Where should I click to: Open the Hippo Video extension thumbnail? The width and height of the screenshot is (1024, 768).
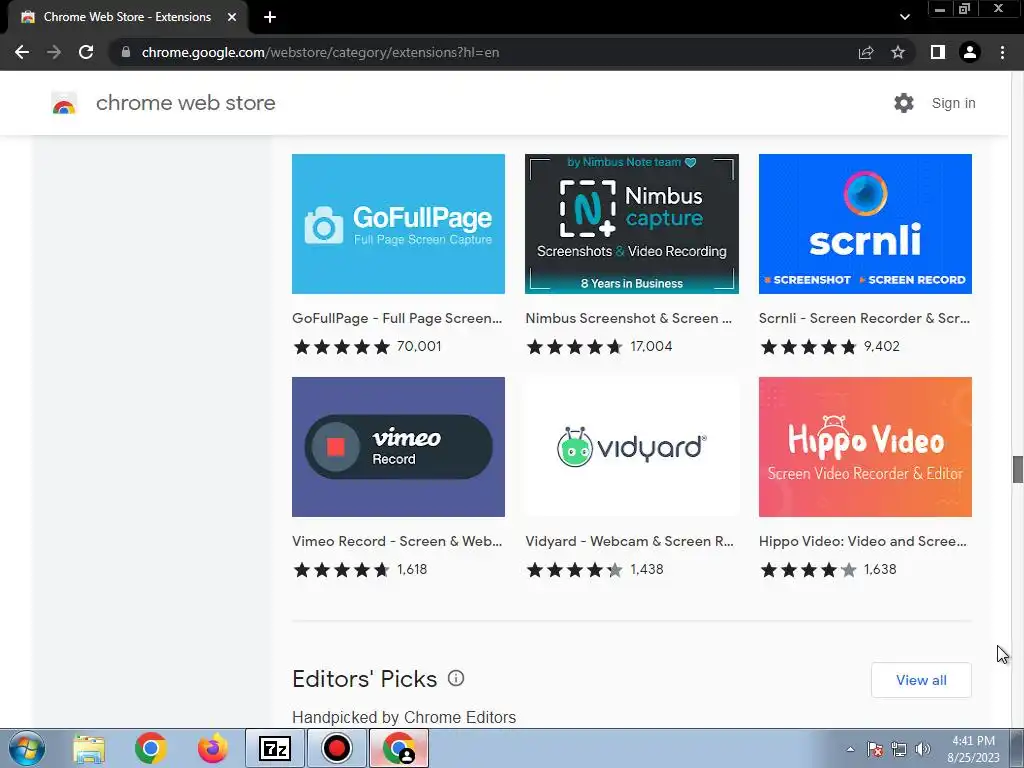pos(865,447)
